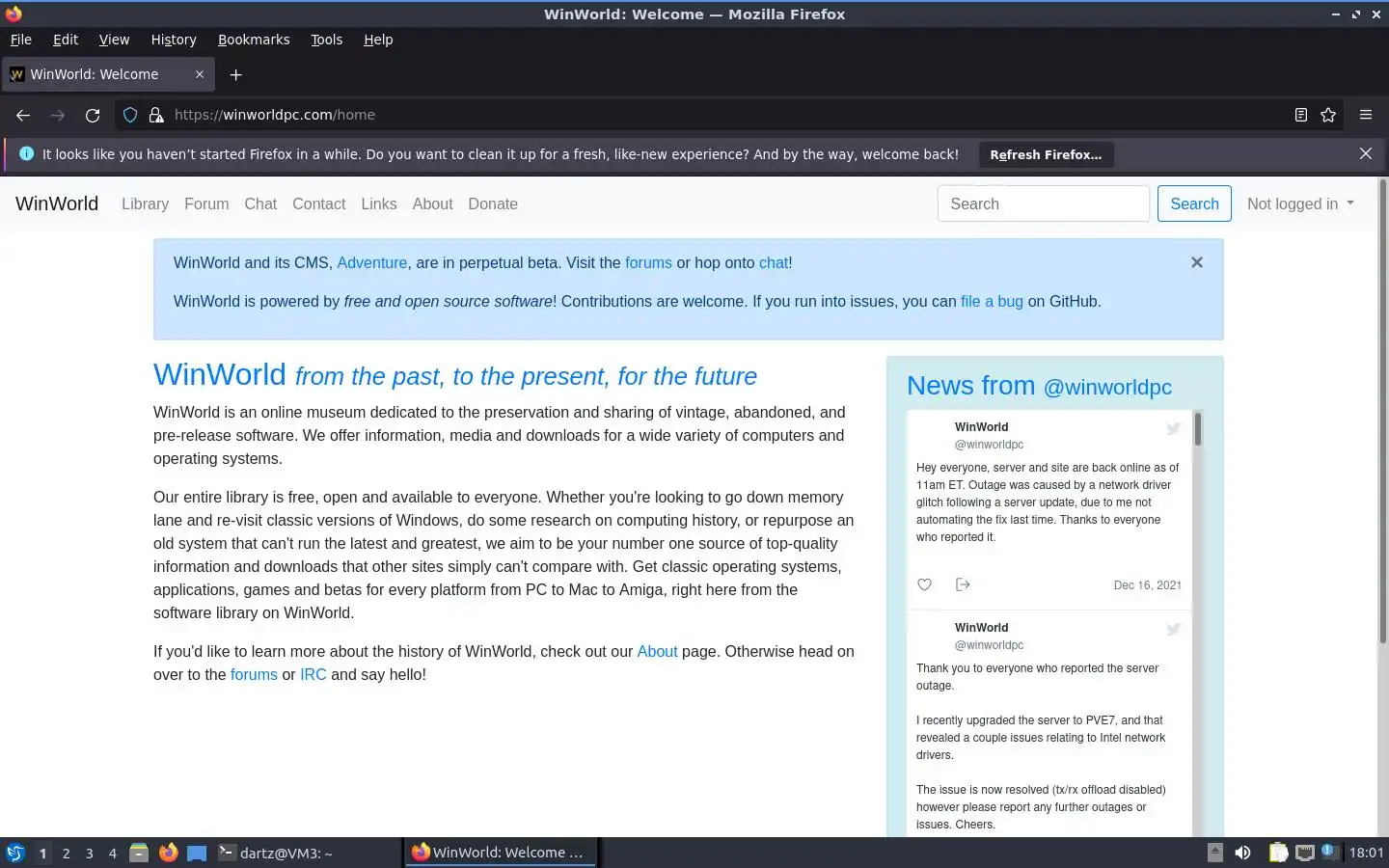This screenshot has height=868, width=1389.
Task: Close the blue beta notice alert
Action: pos(1197,262)
